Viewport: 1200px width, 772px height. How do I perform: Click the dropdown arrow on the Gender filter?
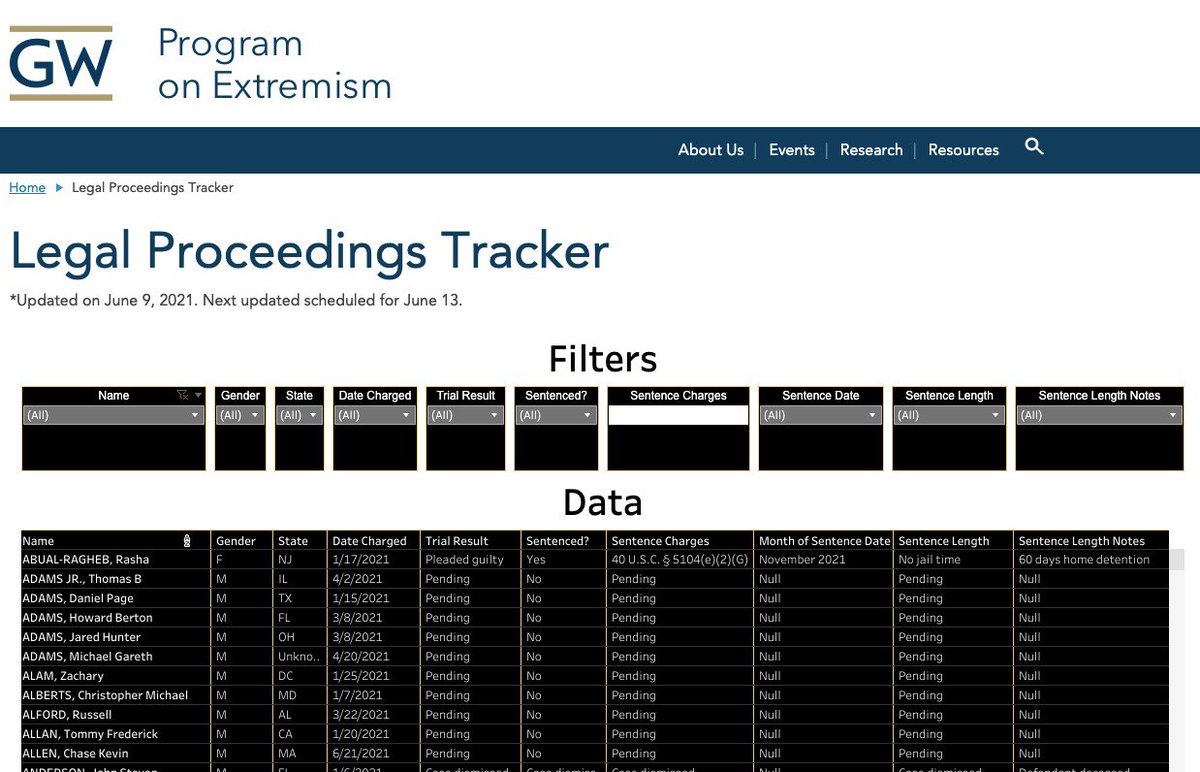click(x=255, y=415)
